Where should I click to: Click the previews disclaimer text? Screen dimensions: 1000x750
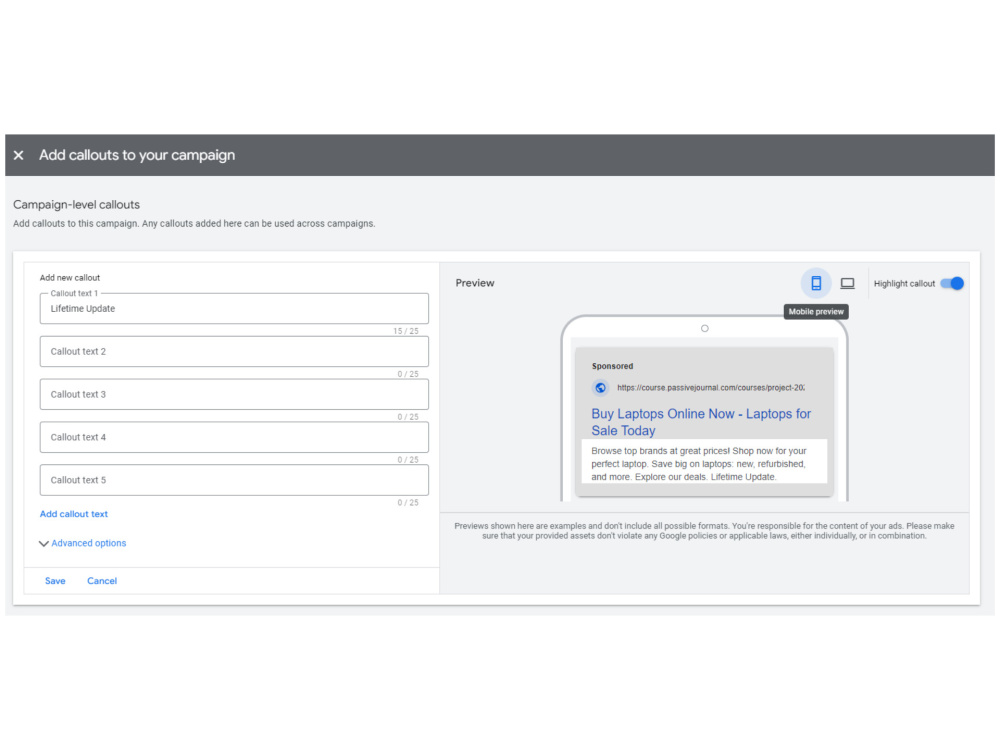coord(704,531)
